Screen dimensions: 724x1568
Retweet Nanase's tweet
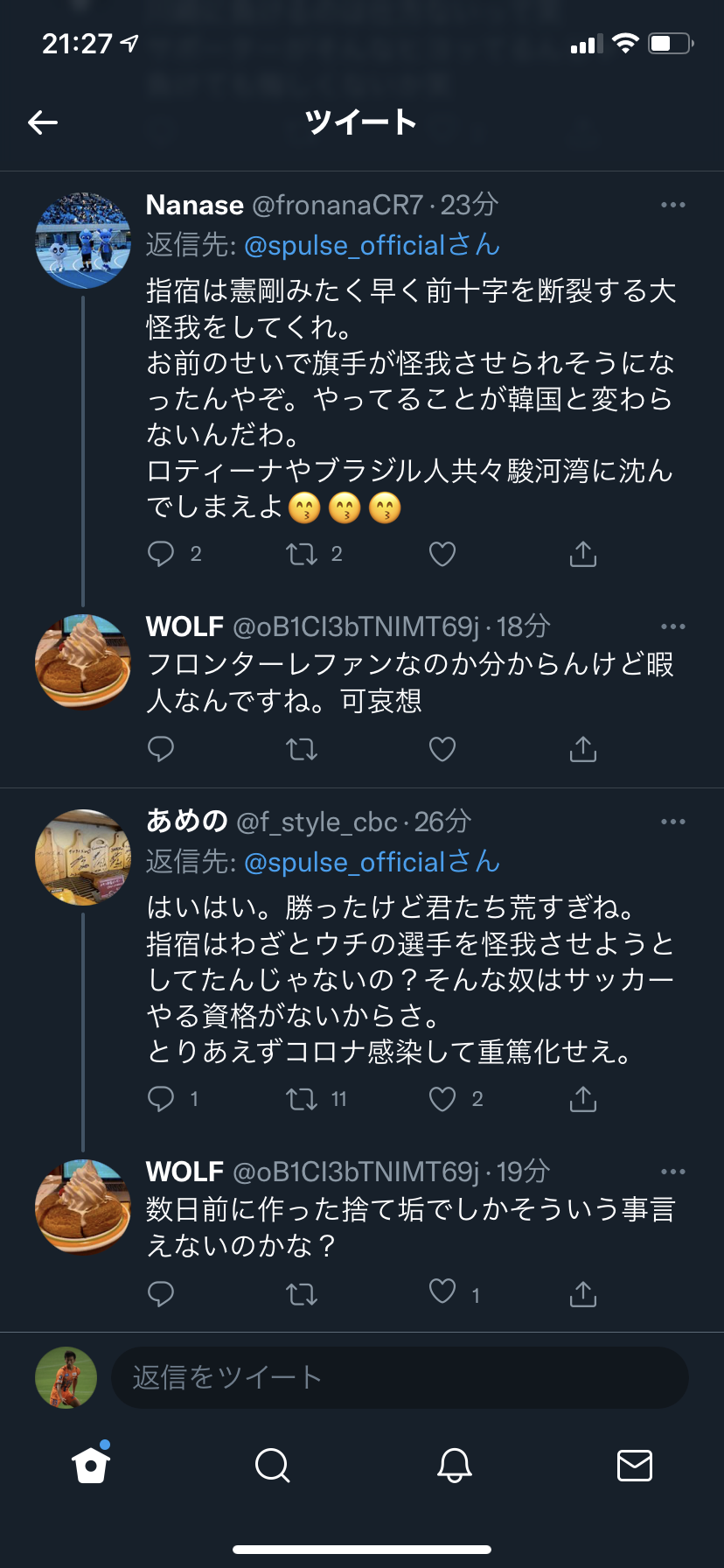302,554
